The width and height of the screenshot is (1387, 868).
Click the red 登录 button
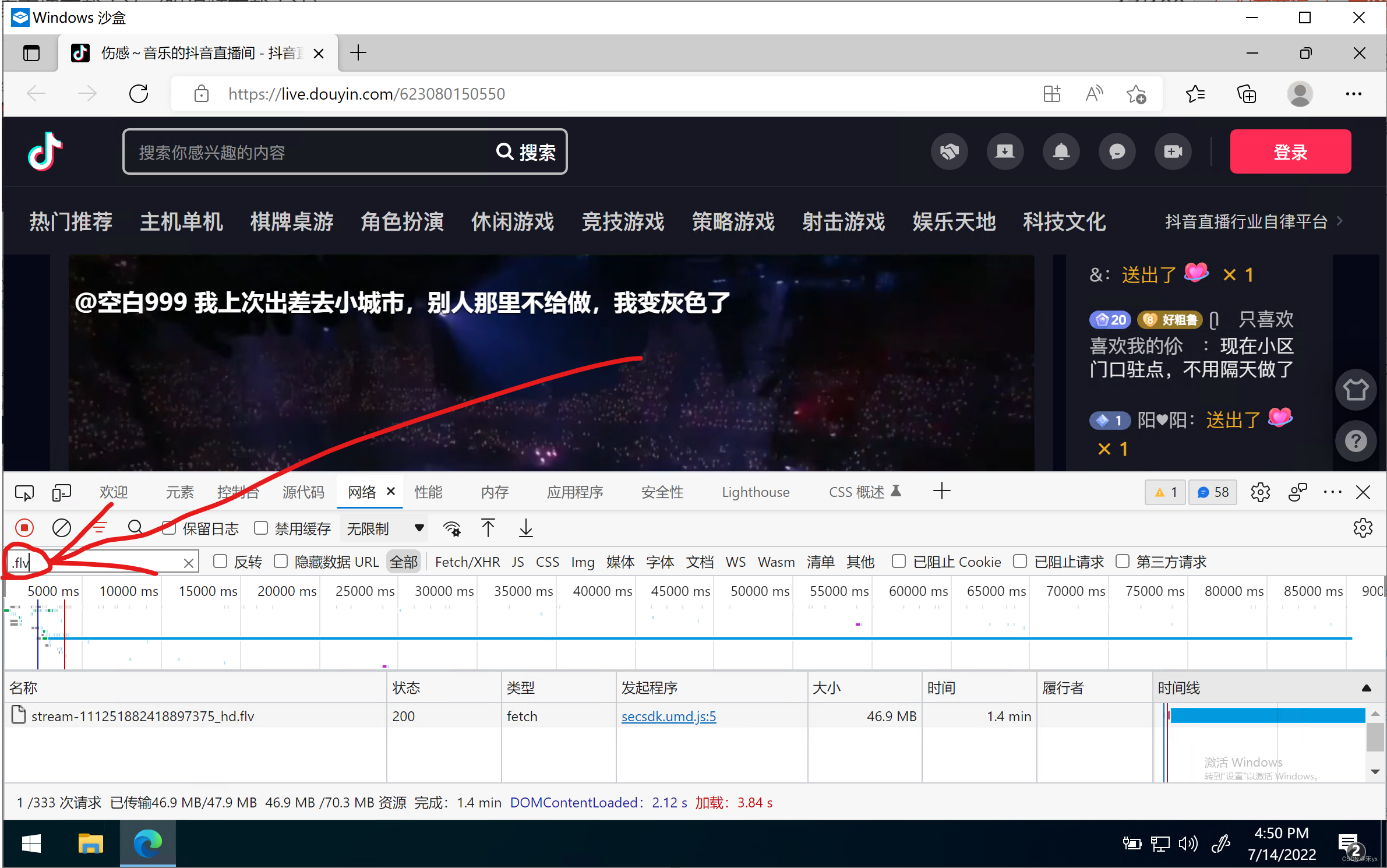(1290, 152)
